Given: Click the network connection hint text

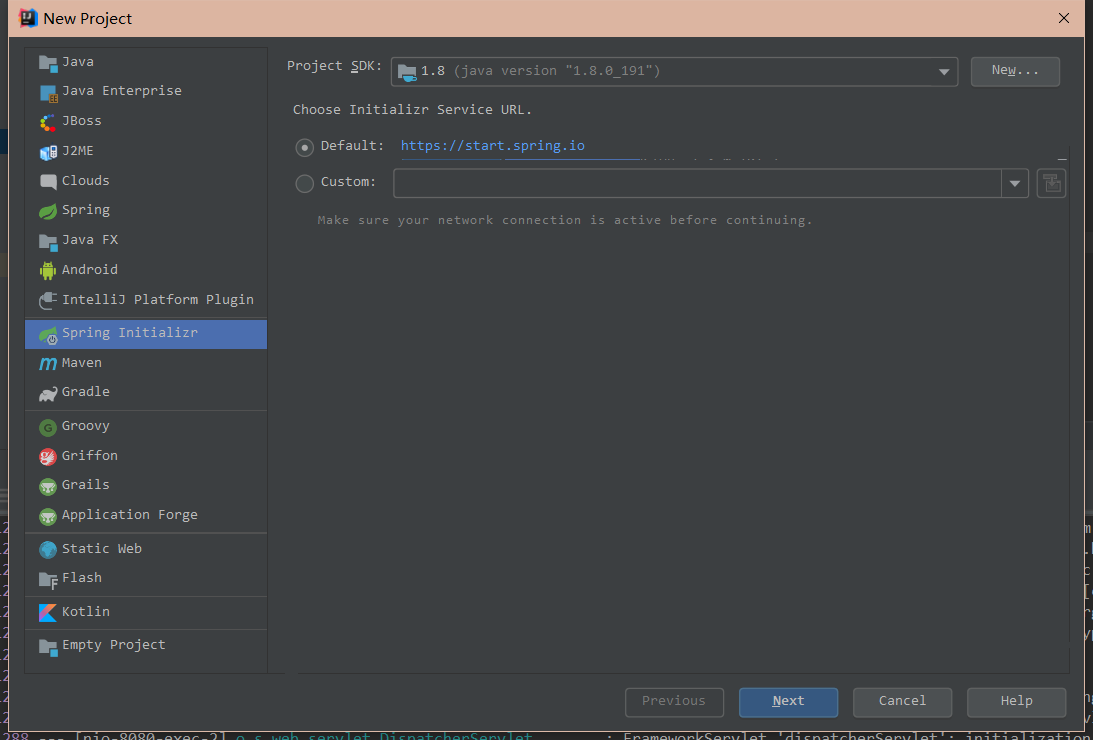Looking at the screenshot, I should [565, 220].
